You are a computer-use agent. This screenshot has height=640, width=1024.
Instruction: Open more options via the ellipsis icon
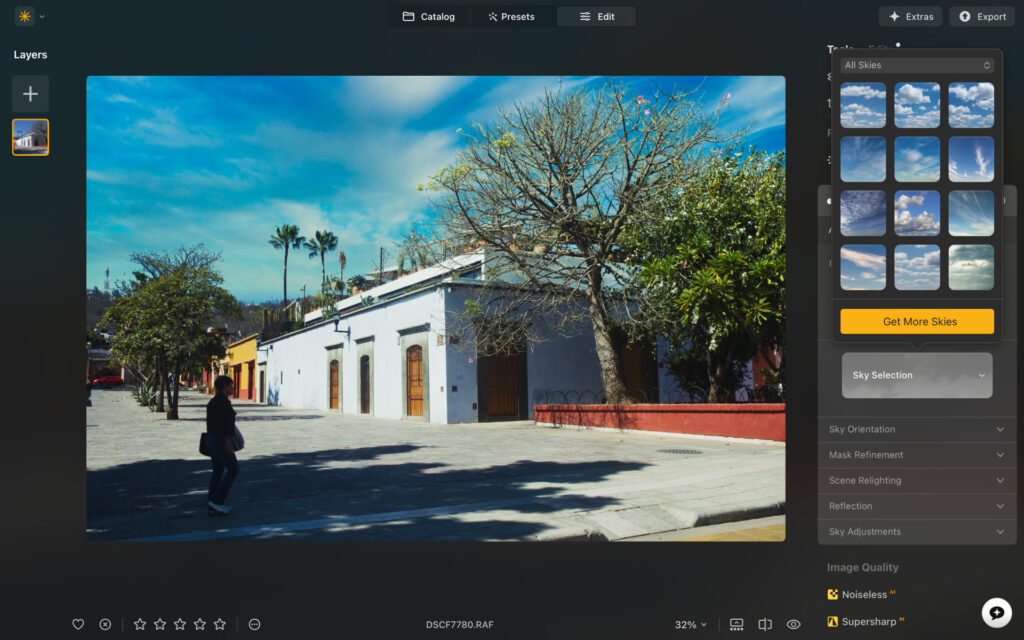coord(254,624)
